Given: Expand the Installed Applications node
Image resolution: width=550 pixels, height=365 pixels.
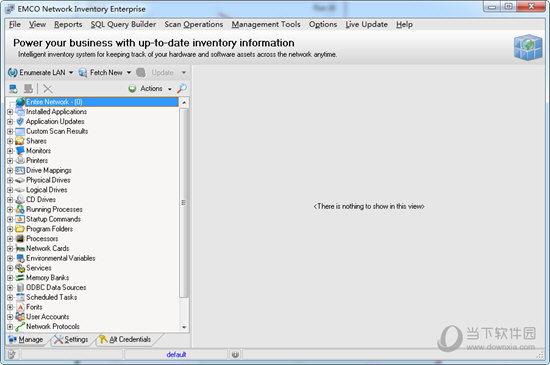Looking at the screenshot, I should [10, 112].
